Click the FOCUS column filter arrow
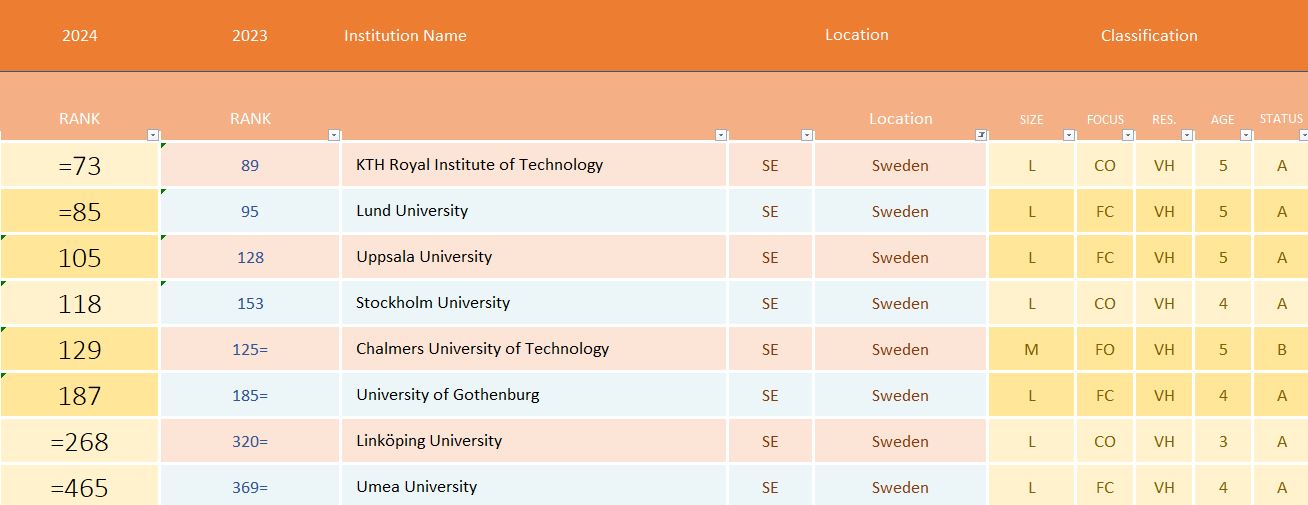The image size is (1308, 505). [1128, 135]
